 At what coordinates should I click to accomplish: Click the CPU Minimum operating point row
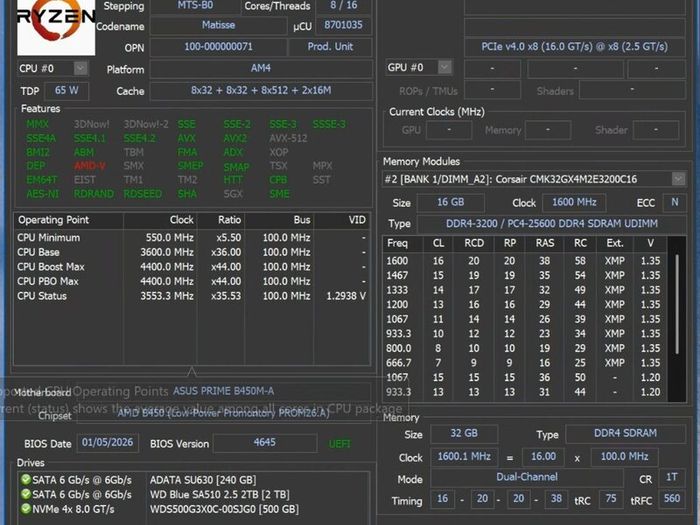click(x=192, y=238)
